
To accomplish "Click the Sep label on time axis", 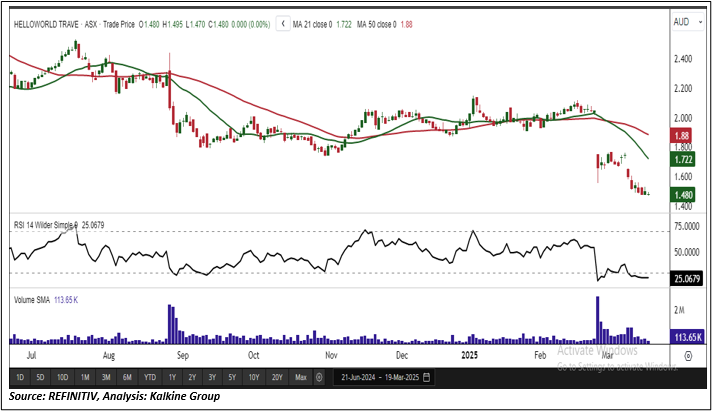I will click(x=183, y=355).
